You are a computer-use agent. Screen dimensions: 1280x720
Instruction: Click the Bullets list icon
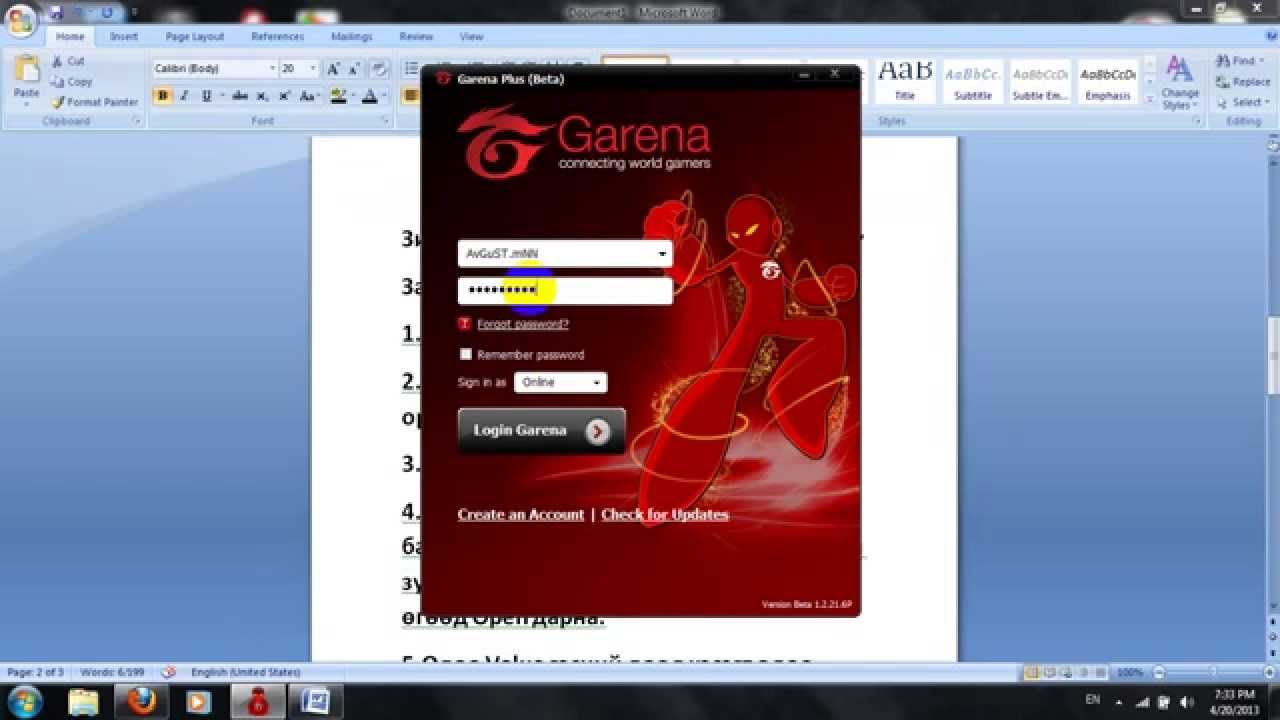click(x=411, y=69)
